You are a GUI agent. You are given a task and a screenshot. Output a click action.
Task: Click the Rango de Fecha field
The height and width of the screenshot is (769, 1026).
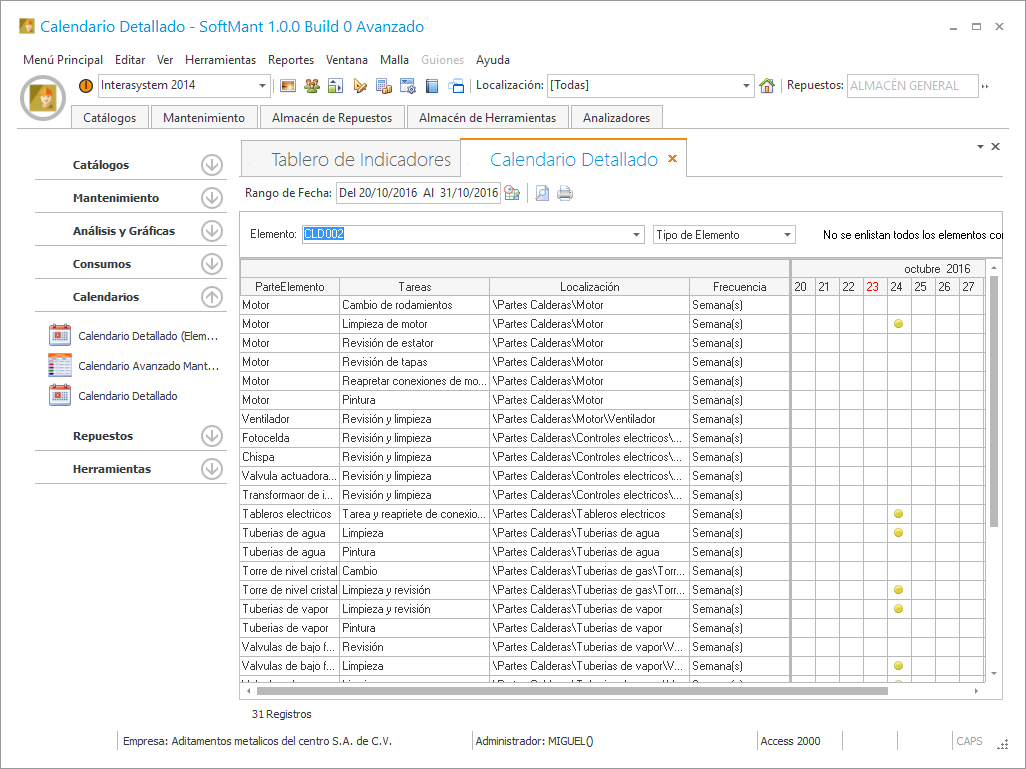point(418,193)
